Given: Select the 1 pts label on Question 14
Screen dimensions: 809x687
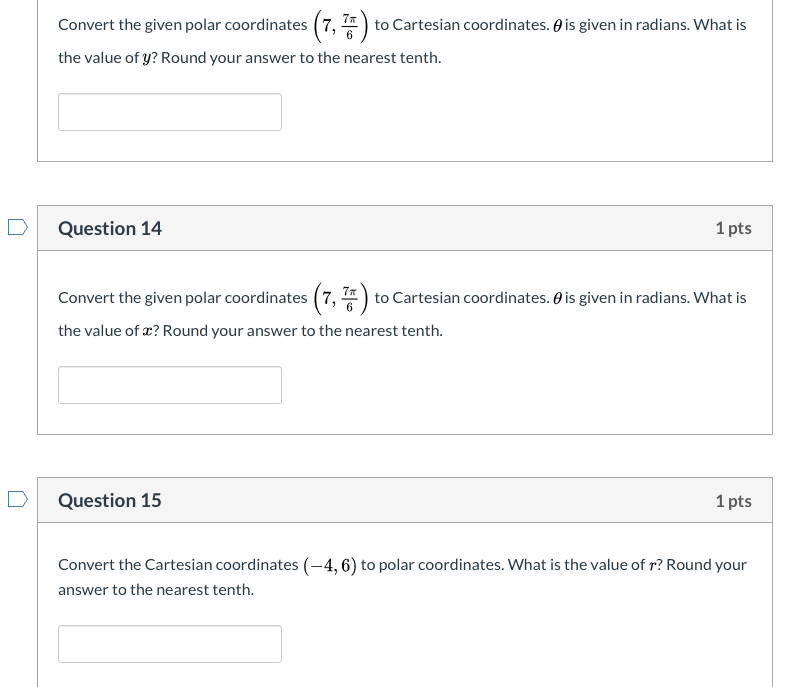Looking at the screenshot, I should 733,228.
